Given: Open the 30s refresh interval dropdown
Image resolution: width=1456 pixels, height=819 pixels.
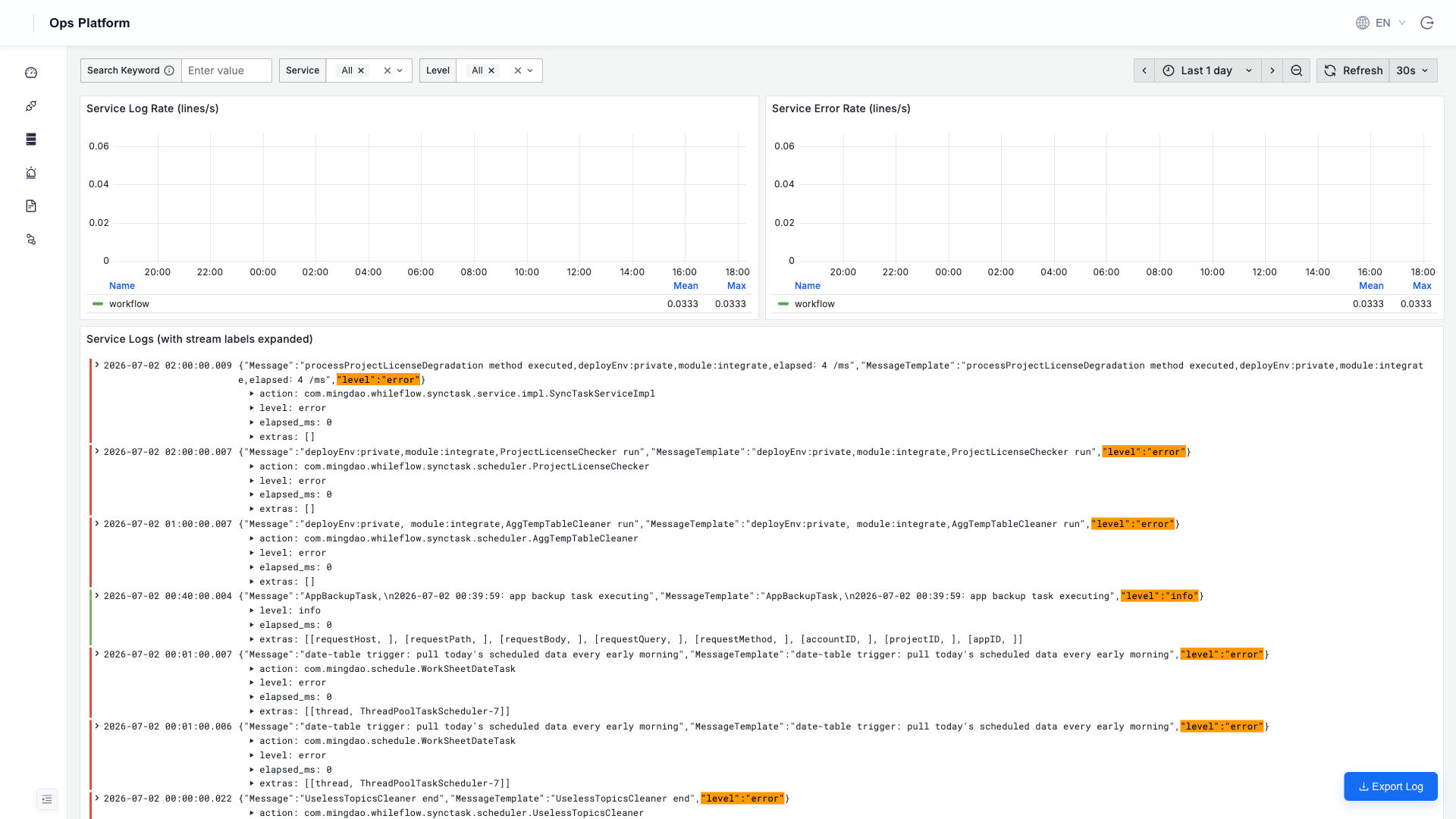Looking at the screenshot, I should [x=1413, y=71].
